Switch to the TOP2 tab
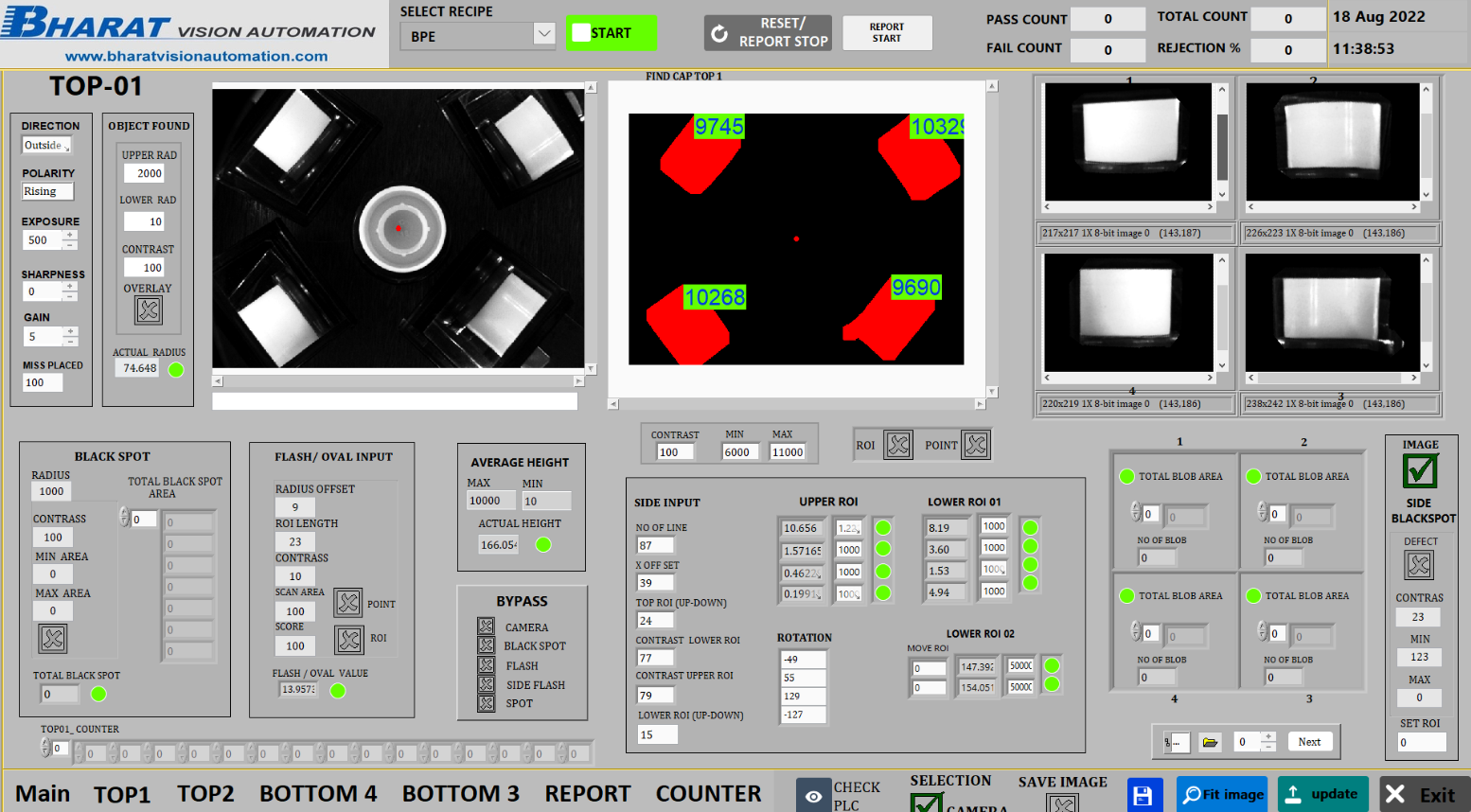Screen dimensions: 1471x812 205,794
